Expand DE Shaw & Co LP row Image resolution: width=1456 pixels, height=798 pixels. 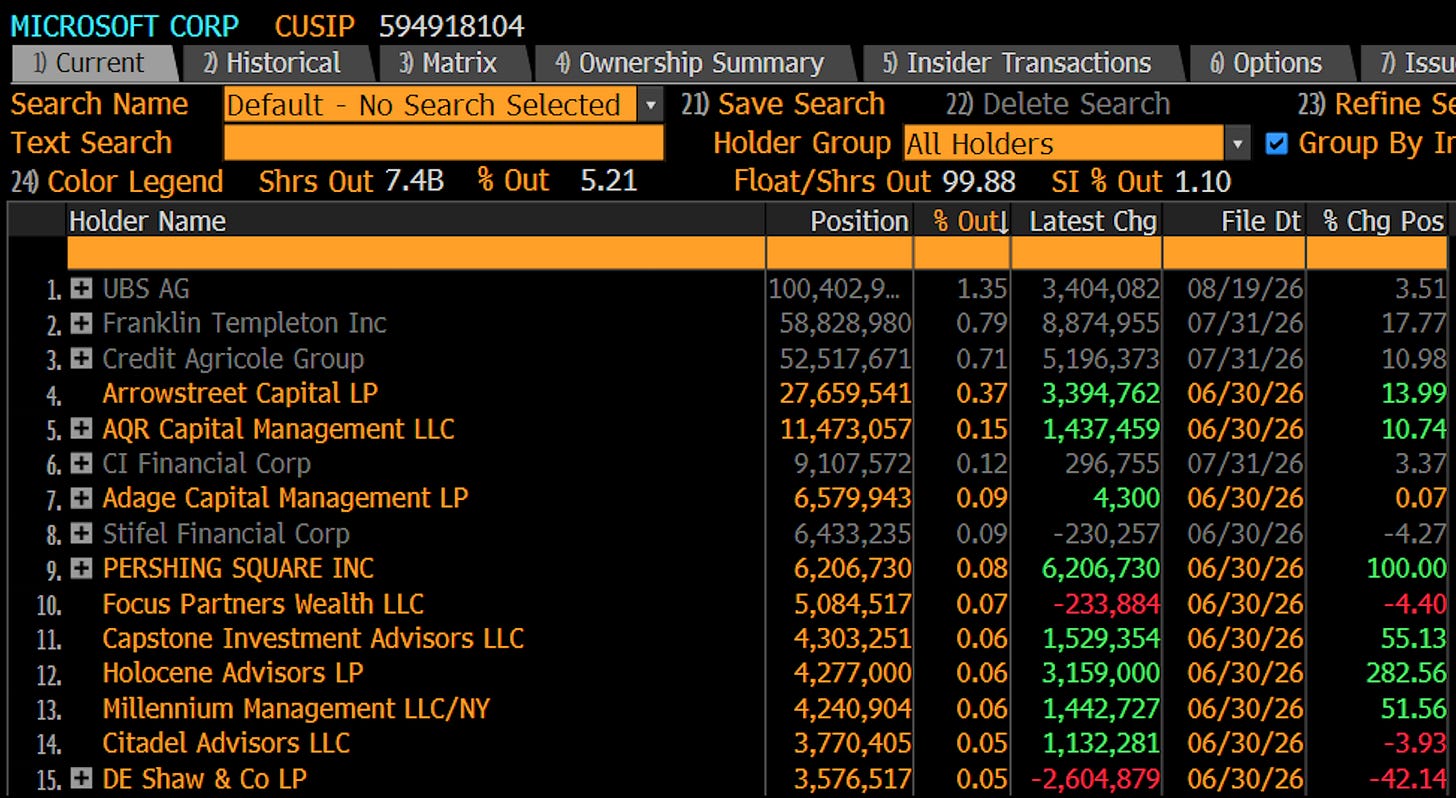(x=82, y=778)
